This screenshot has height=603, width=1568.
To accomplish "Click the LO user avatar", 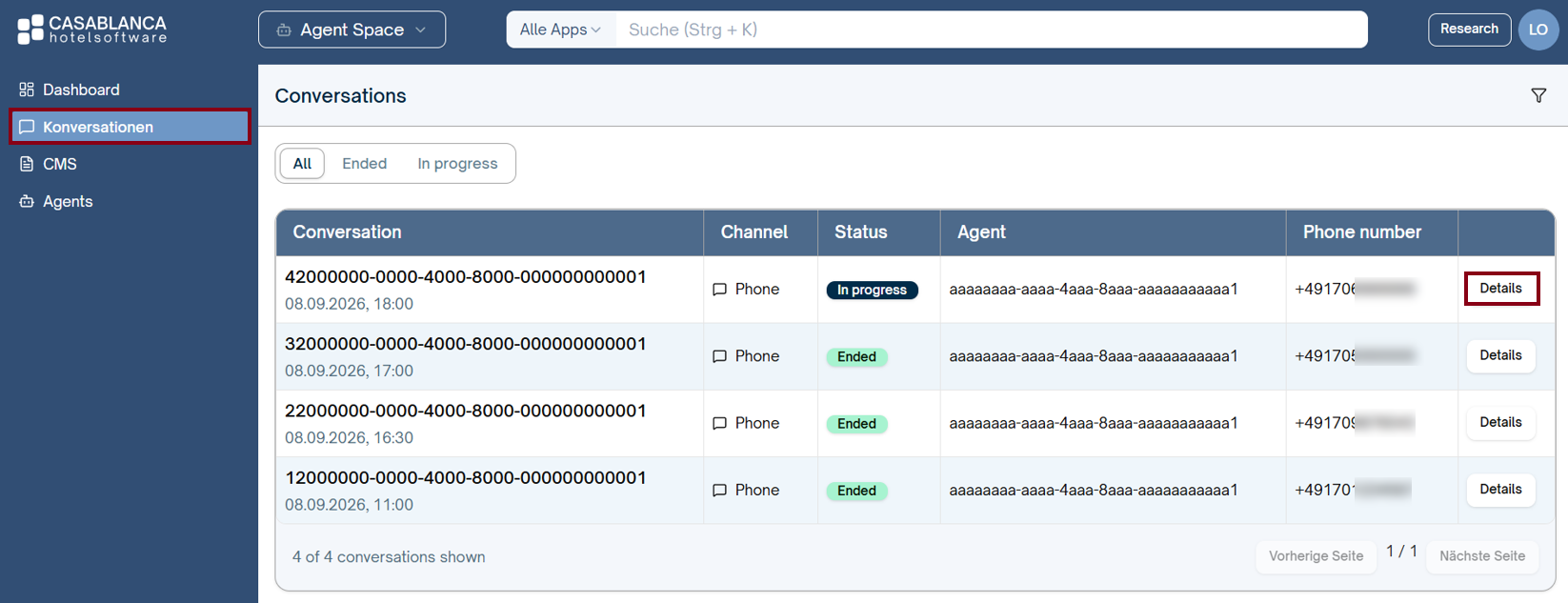I will point(1538,30).
